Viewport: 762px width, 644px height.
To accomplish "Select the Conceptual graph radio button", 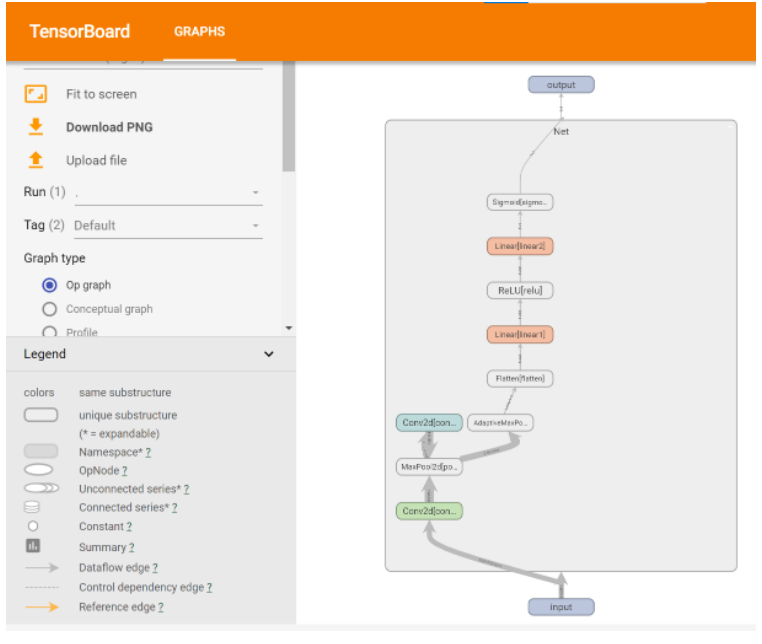I will tap(50, 309).
